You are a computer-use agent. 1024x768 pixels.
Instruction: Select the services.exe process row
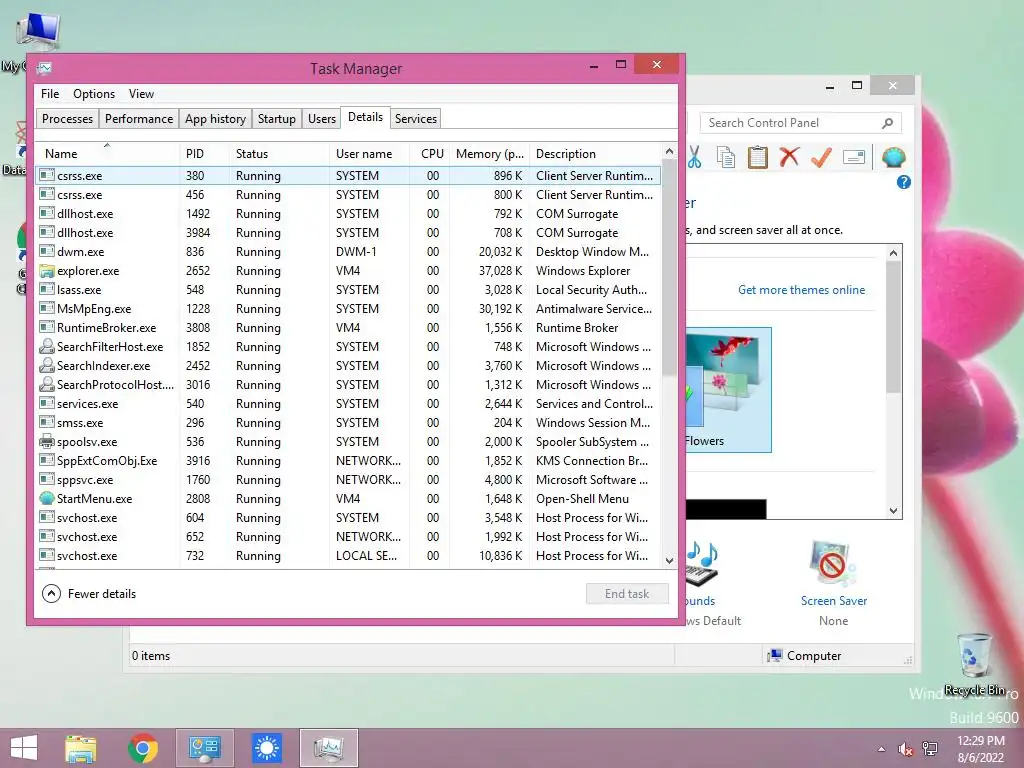(x=347, y=404)
